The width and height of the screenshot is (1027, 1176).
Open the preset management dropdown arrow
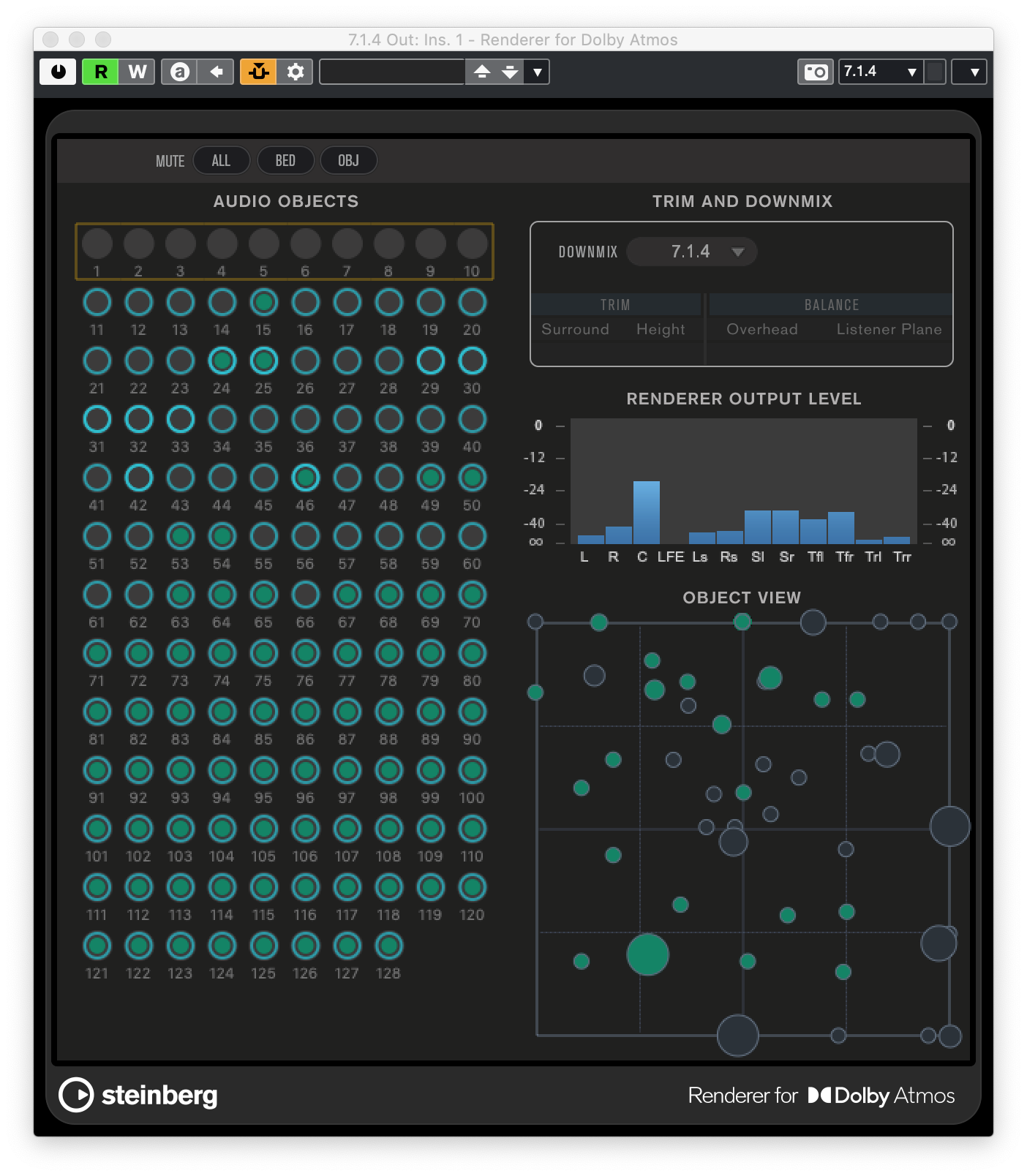point(538,72)
